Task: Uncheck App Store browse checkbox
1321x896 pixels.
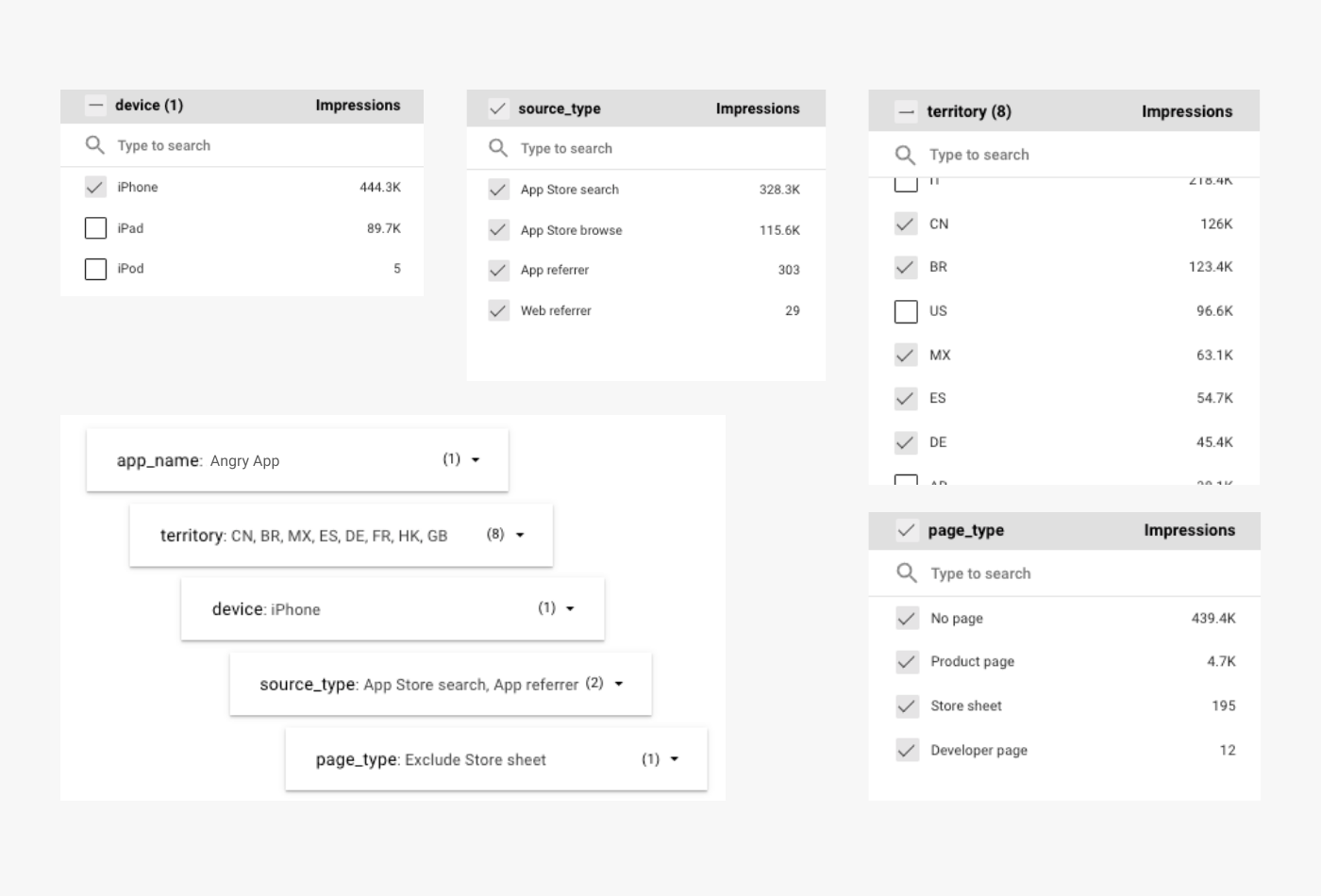Action: [x=498, y=230]
